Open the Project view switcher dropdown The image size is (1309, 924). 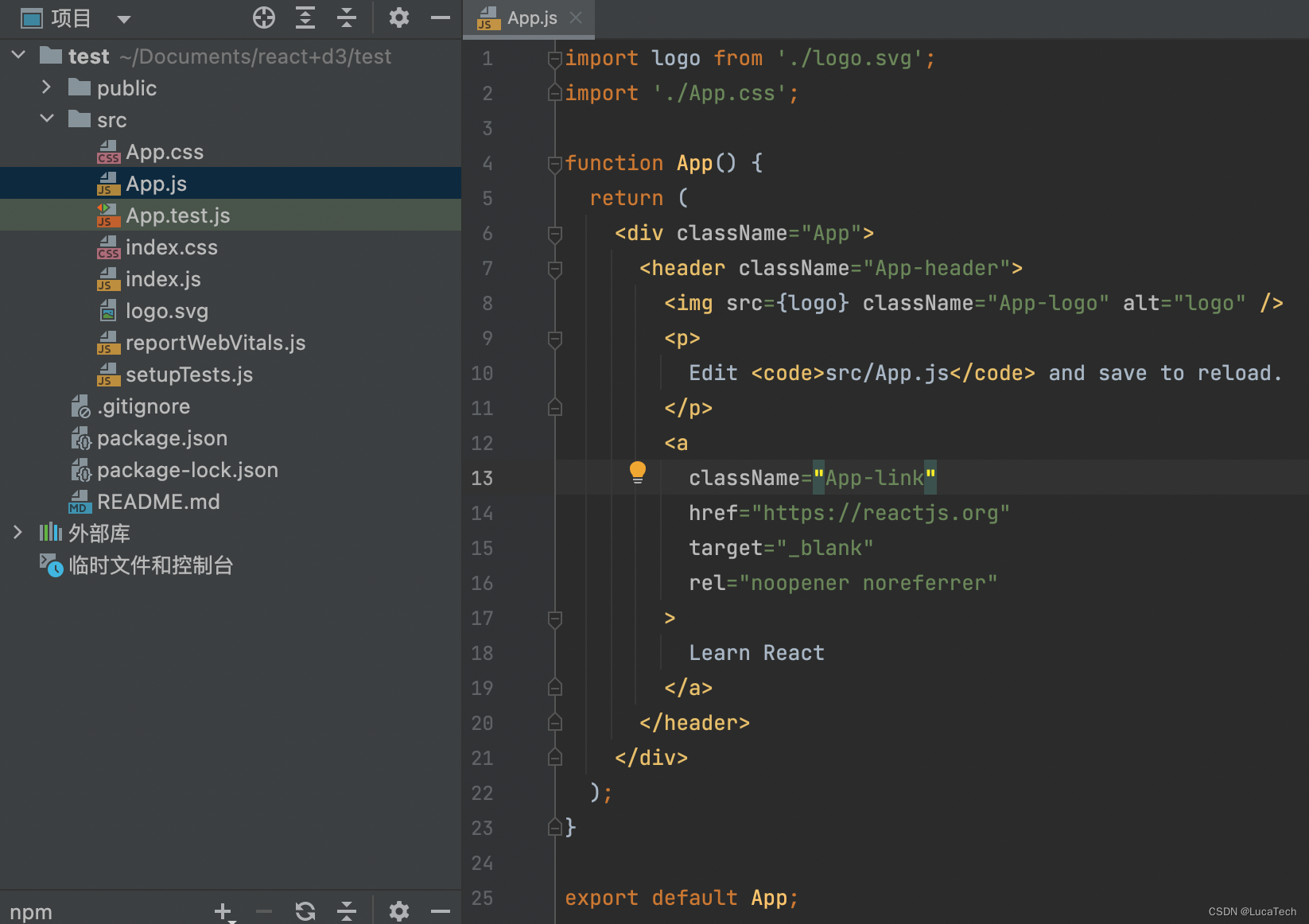point(124,18)
